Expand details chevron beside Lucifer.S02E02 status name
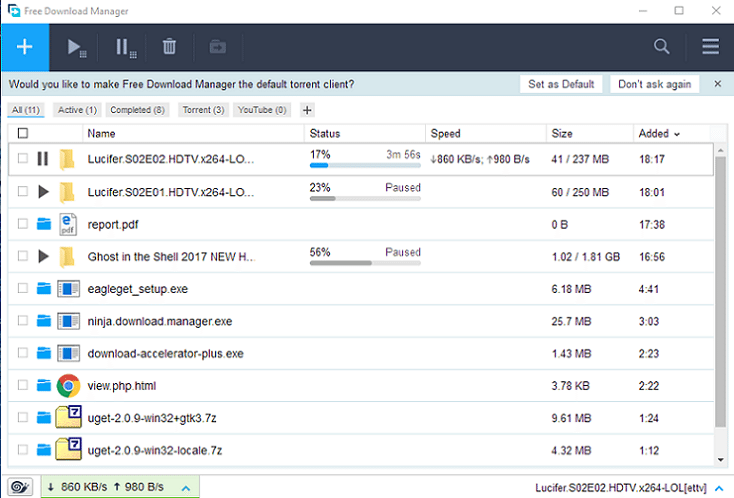Image resolution: width=734 pixels, height=498 pixels. [718, 488]
